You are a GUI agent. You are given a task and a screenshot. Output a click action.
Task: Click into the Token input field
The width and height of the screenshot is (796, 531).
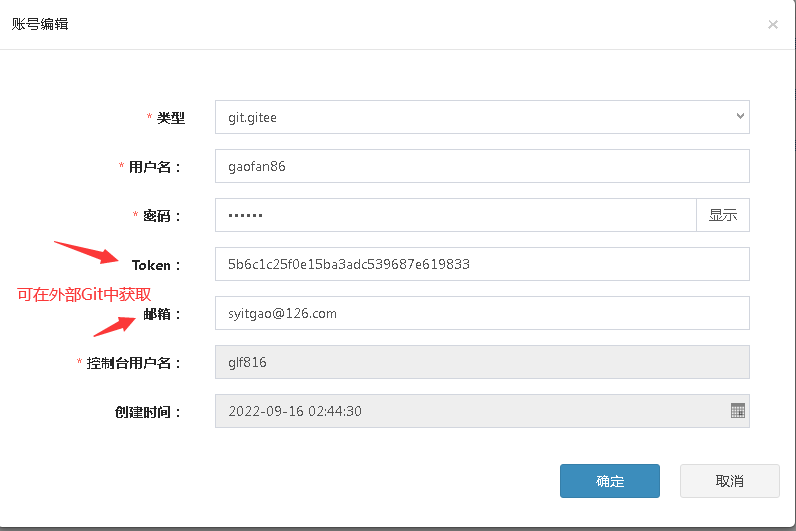[x=482, y=264]
